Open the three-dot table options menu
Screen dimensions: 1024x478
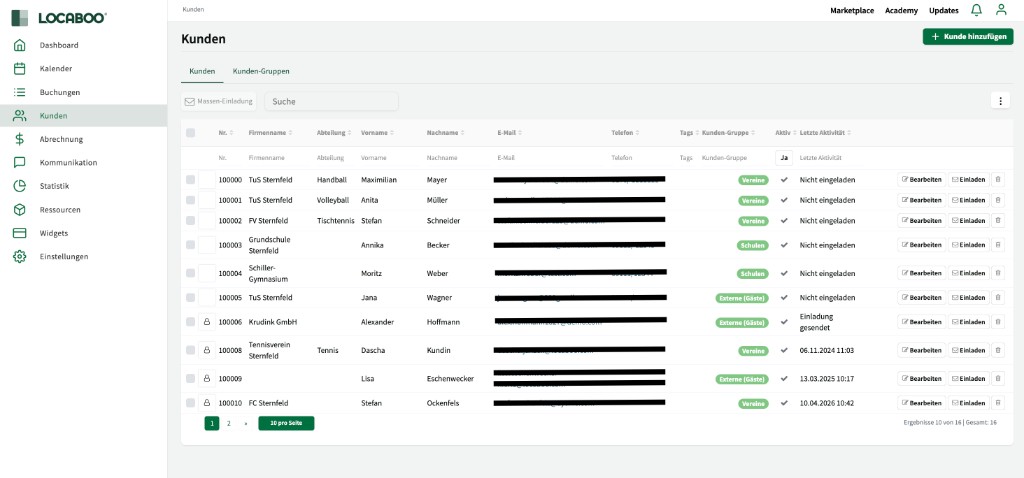(1000, 101)
